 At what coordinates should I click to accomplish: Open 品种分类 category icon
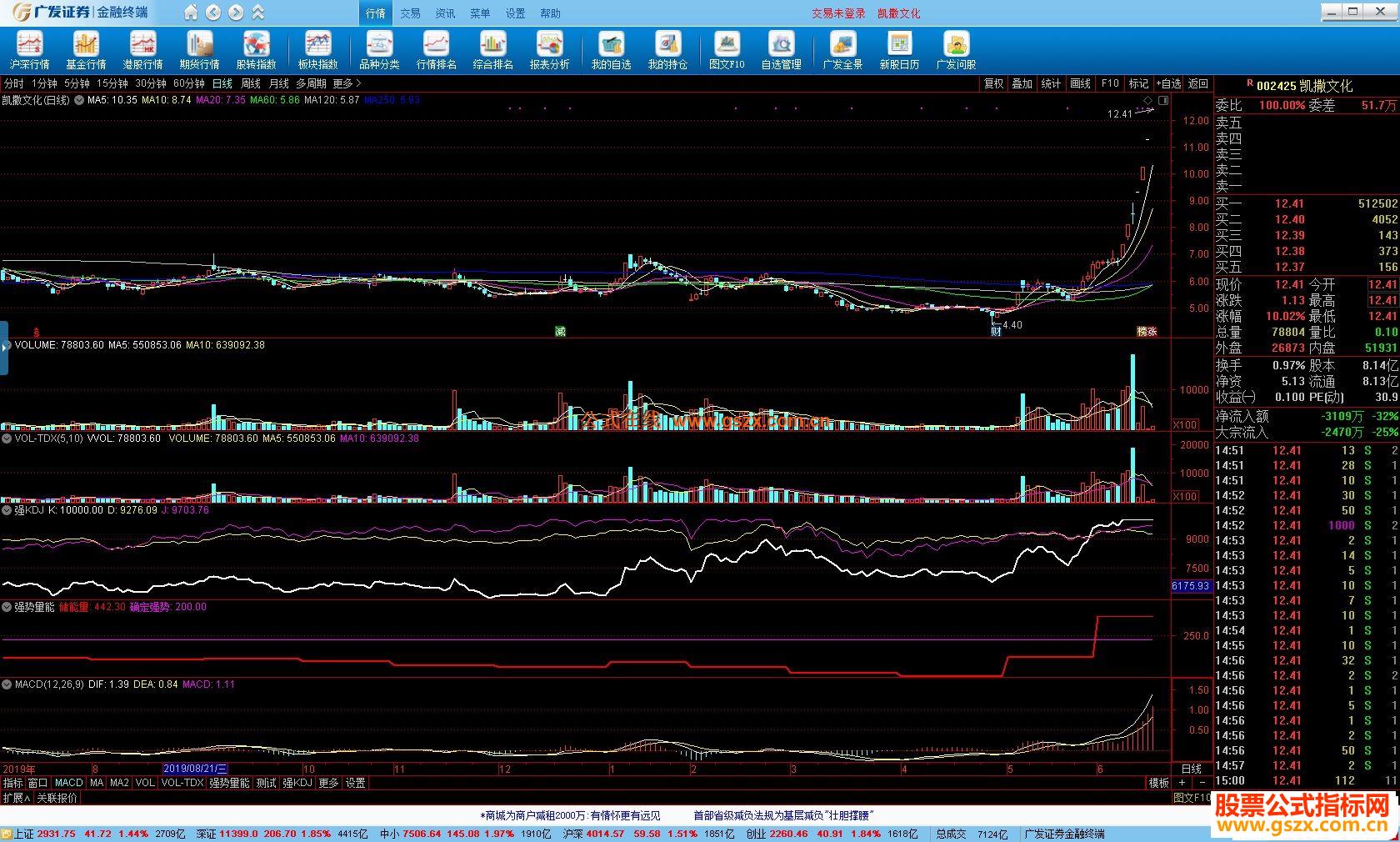point(379,50)
